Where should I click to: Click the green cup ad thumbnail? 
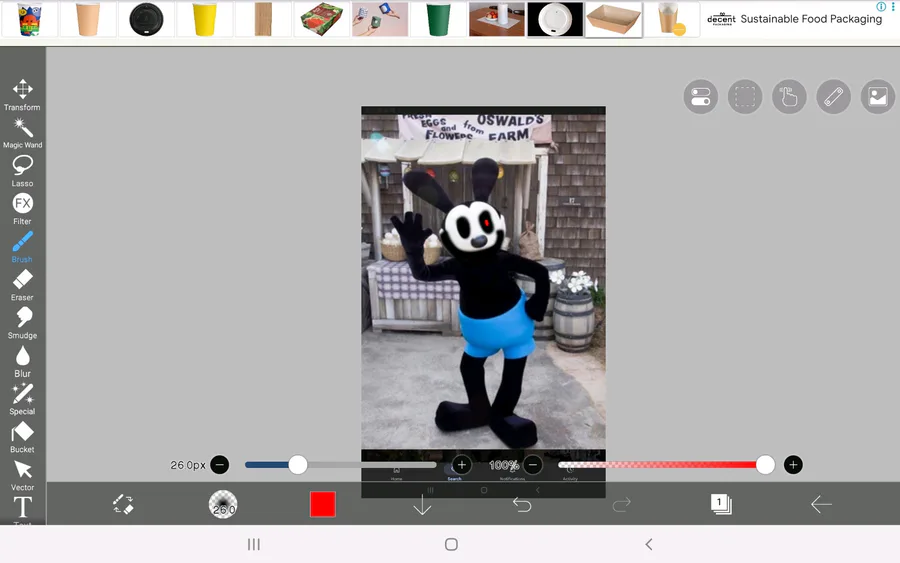(439, 19)
